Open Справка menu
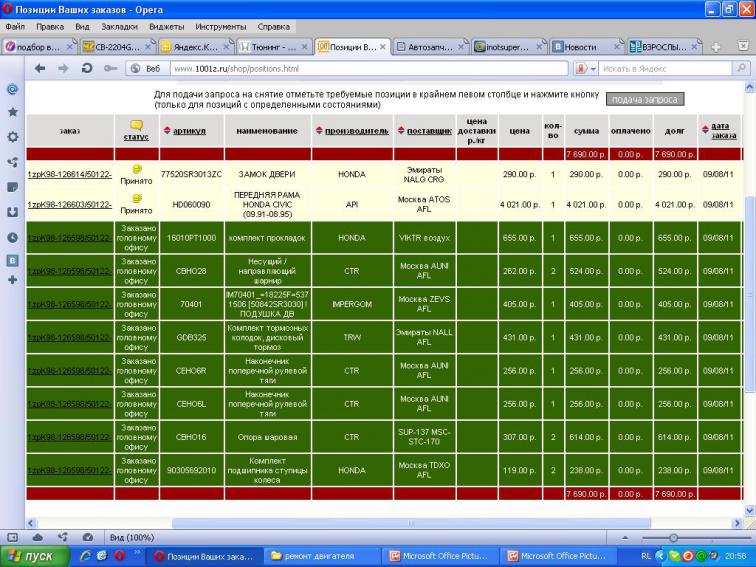The width and height of the screenshot is (756, 567). (273, 27)
